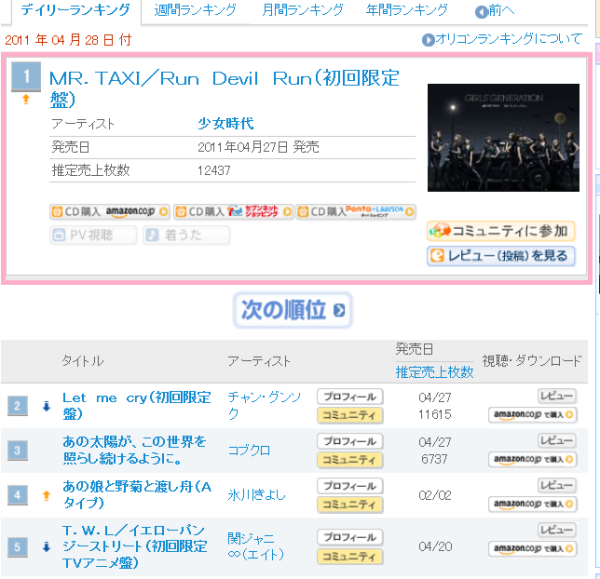600x579 pixels.
Task: Go to previous page with 前へ
Action: (496, 12)
